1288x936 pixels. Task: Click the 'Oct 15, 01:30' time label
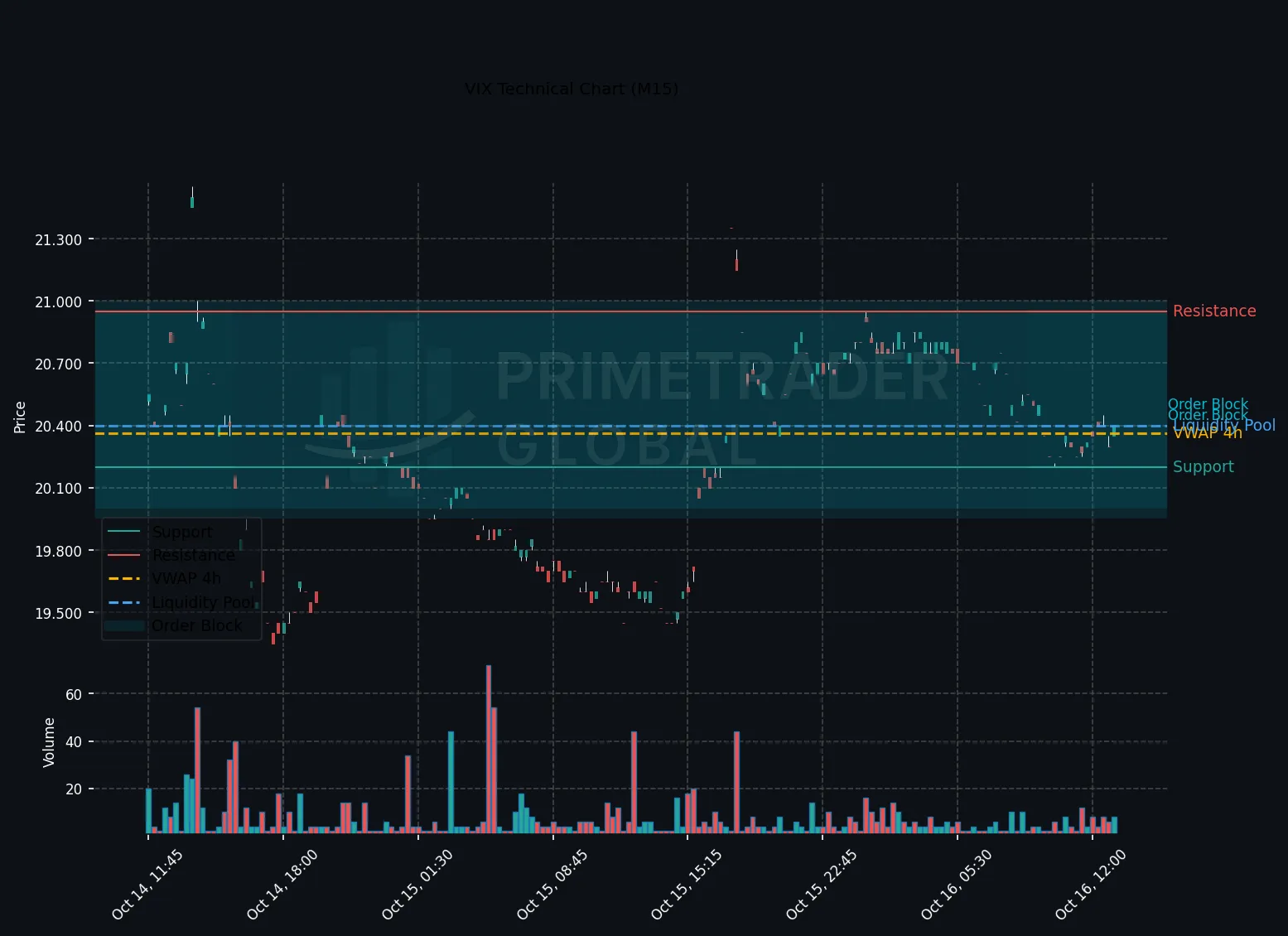pos(417,884)
